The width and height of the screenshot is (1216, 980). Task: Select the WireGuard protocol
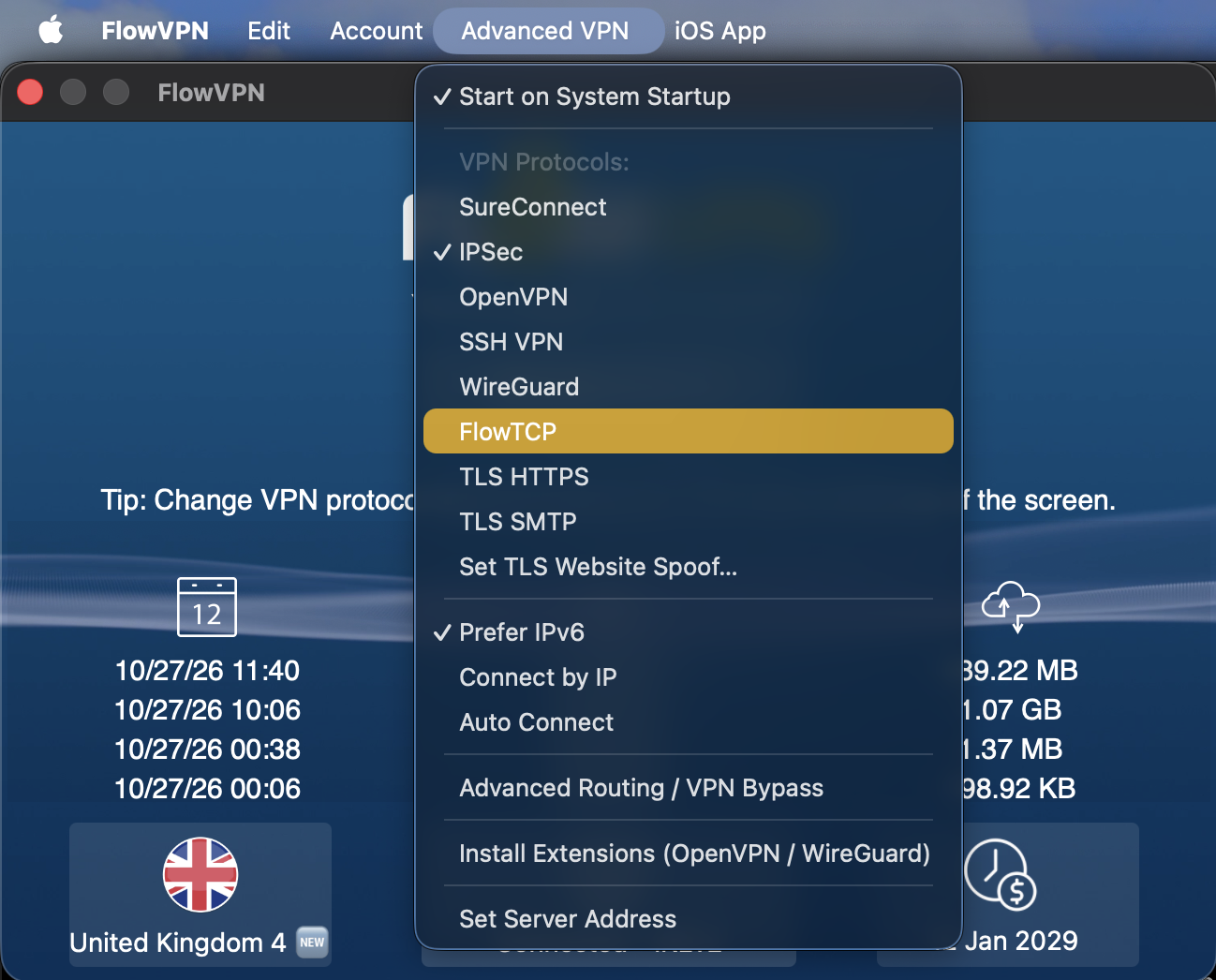[689, 387]
